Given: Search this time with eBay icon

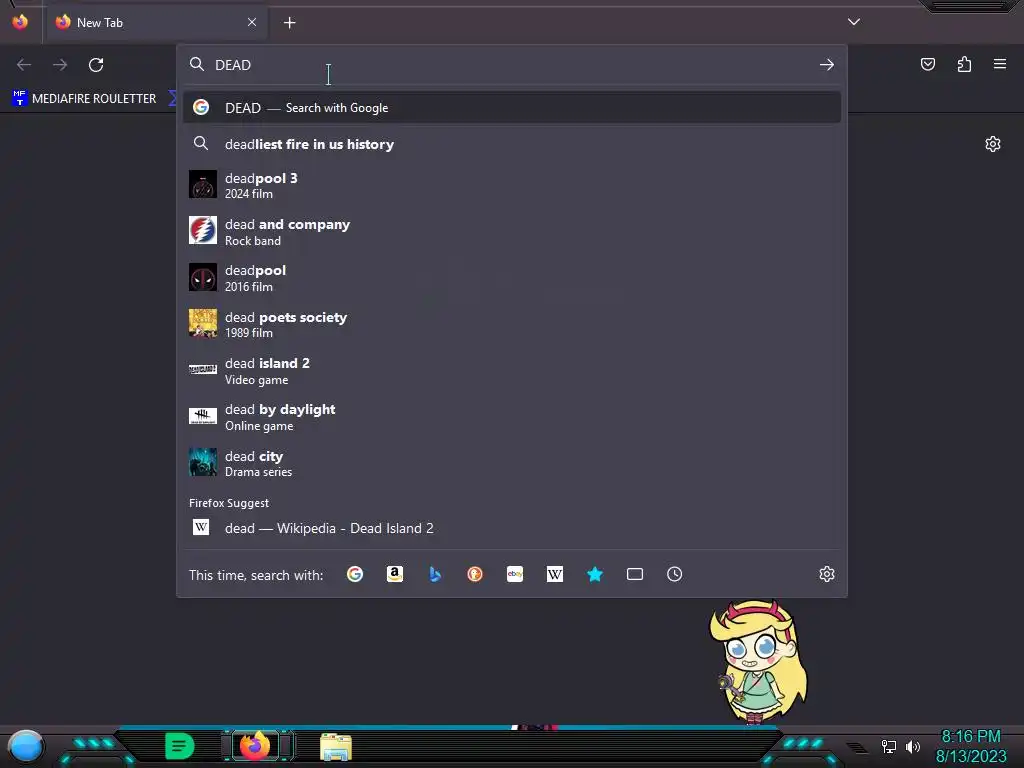Looking at the screenshot, I should 515,574.
